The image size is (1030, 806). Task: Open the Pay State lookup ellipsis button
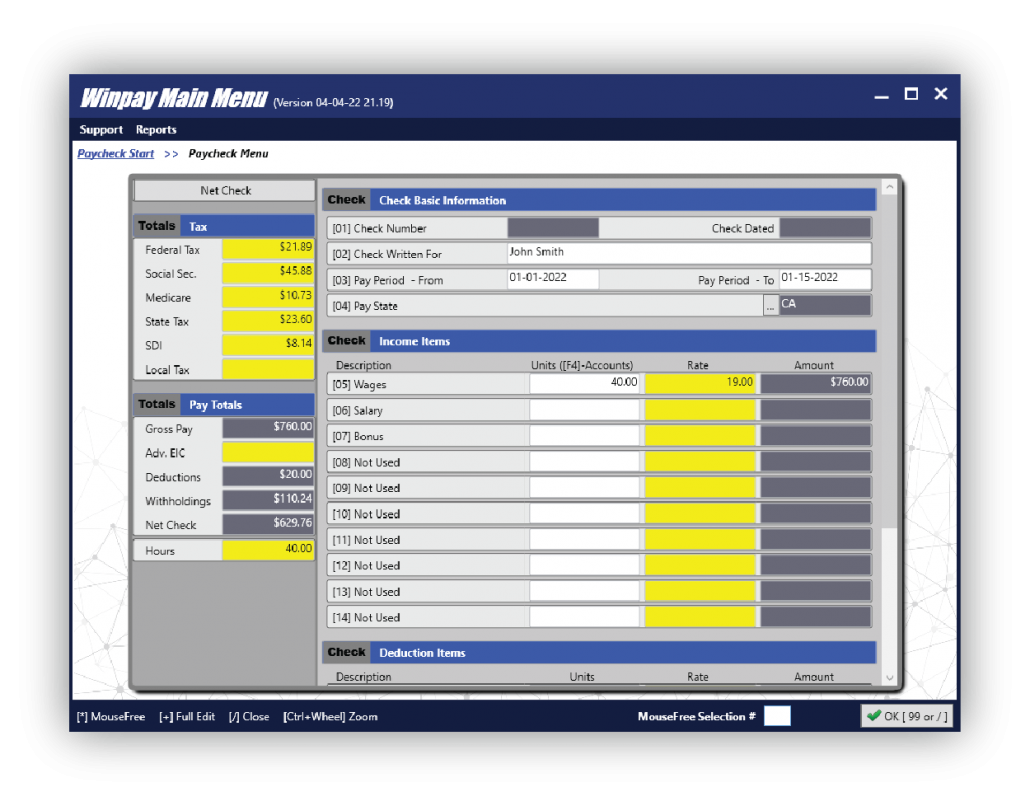[x=771, y=305]
